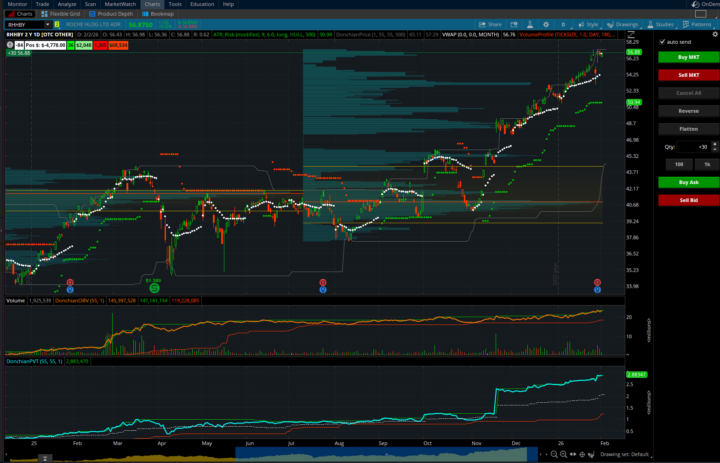720x463 pixels.
Task: Click the flask quick-studies icon
Action: pyautogui.click(x=529, y=25)
